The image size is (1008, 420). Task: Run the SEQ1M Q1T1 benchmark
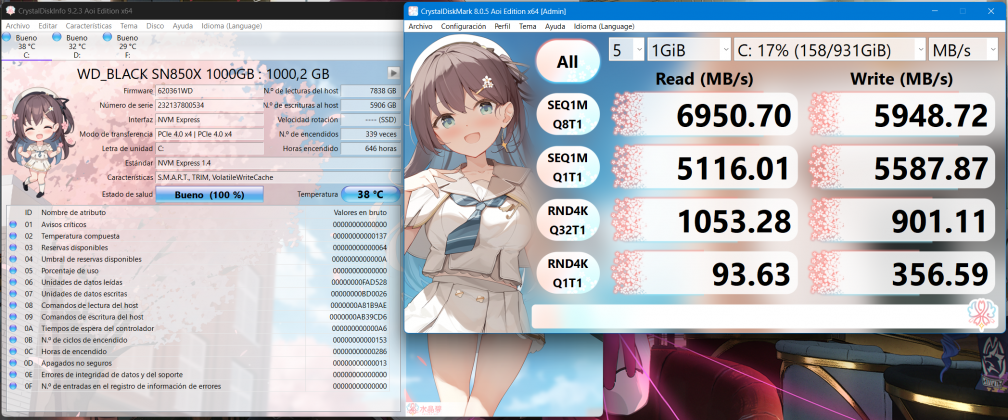point(568,167)
